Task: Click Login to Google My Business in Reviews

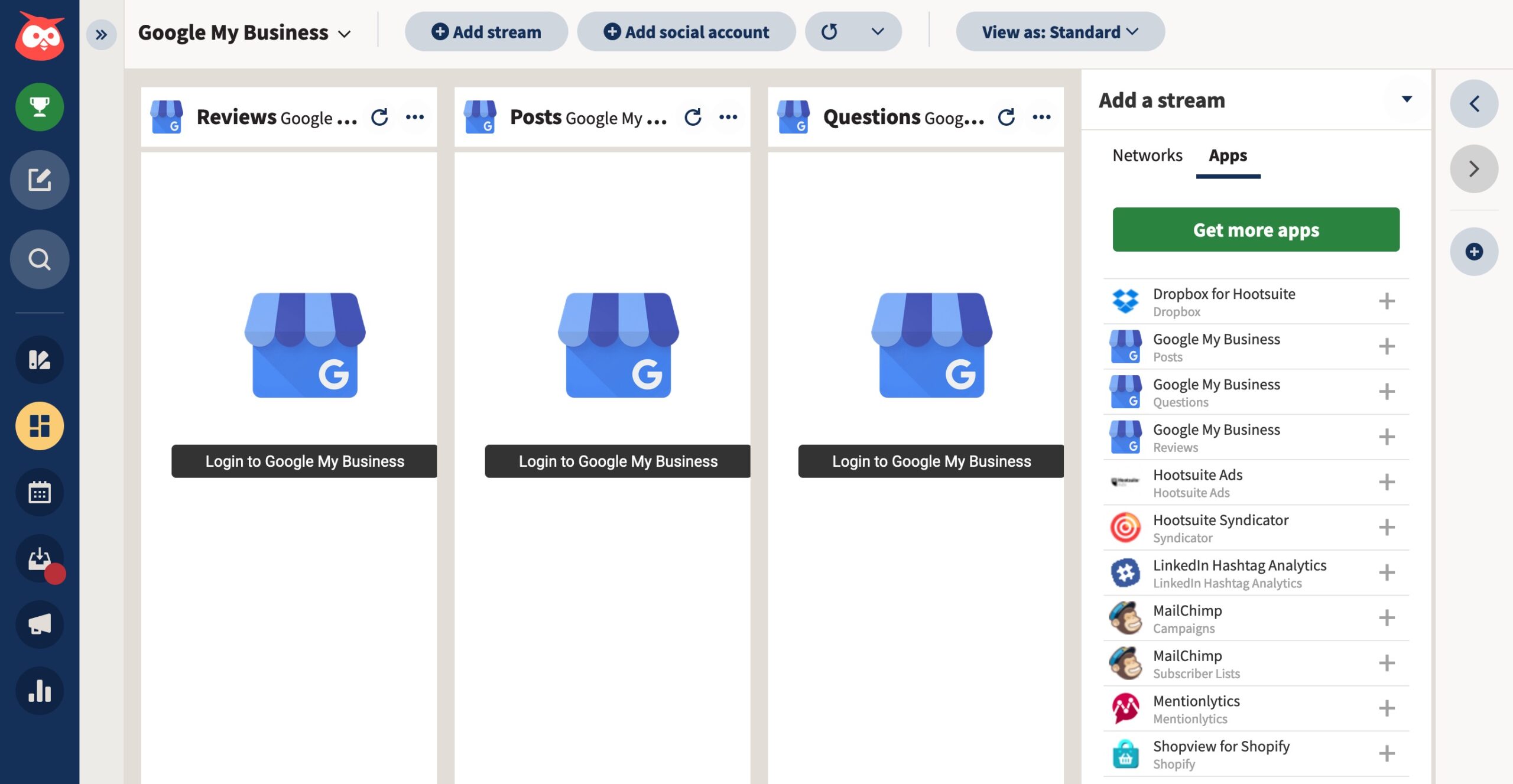Action: tap(304, 461)
